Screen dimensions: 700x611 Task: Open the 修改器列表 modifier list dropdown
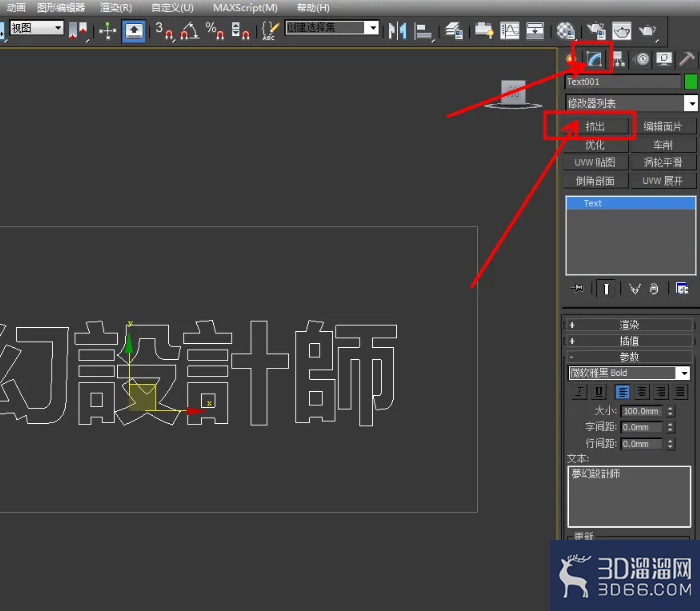[x=631, y=104]
